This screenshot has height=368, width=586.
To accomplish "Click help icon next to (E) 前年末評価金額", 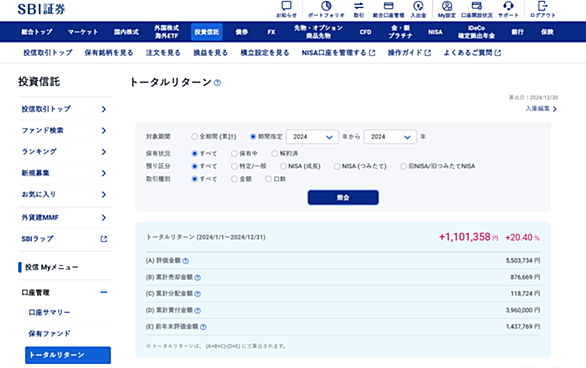I will click(203, 327).
